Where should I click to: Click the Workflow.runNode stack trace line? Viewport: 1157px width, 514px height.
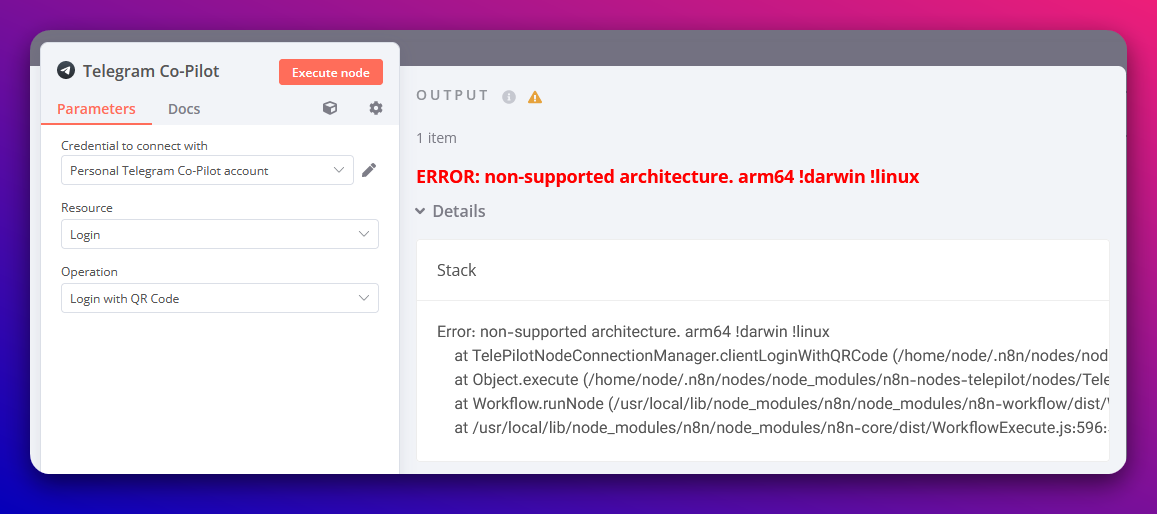coord(780,404)
